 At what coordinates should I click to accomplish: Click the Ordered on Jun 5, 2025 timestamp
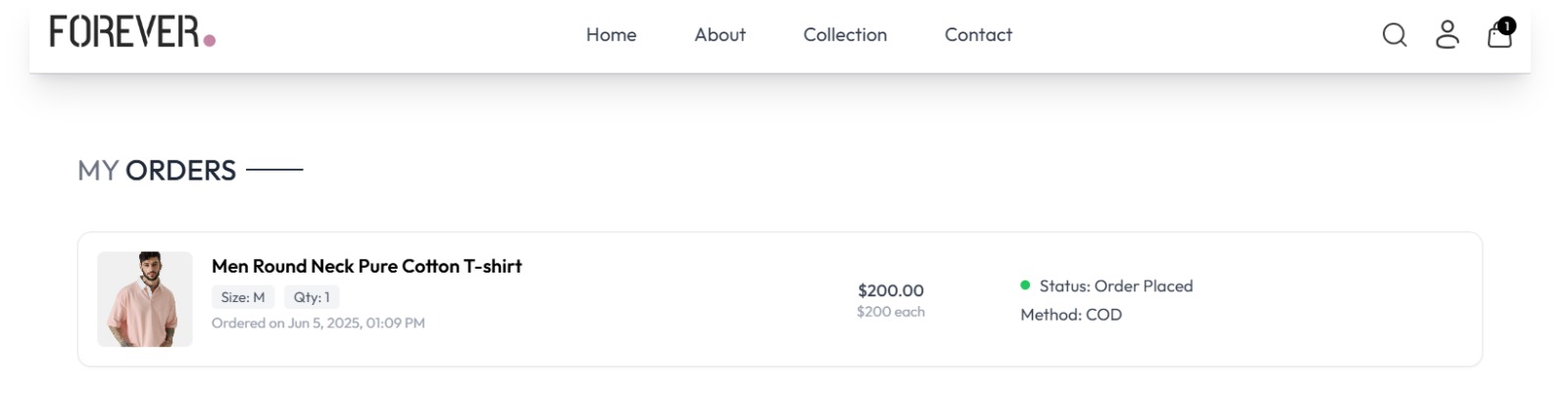(x=318, y=323)
